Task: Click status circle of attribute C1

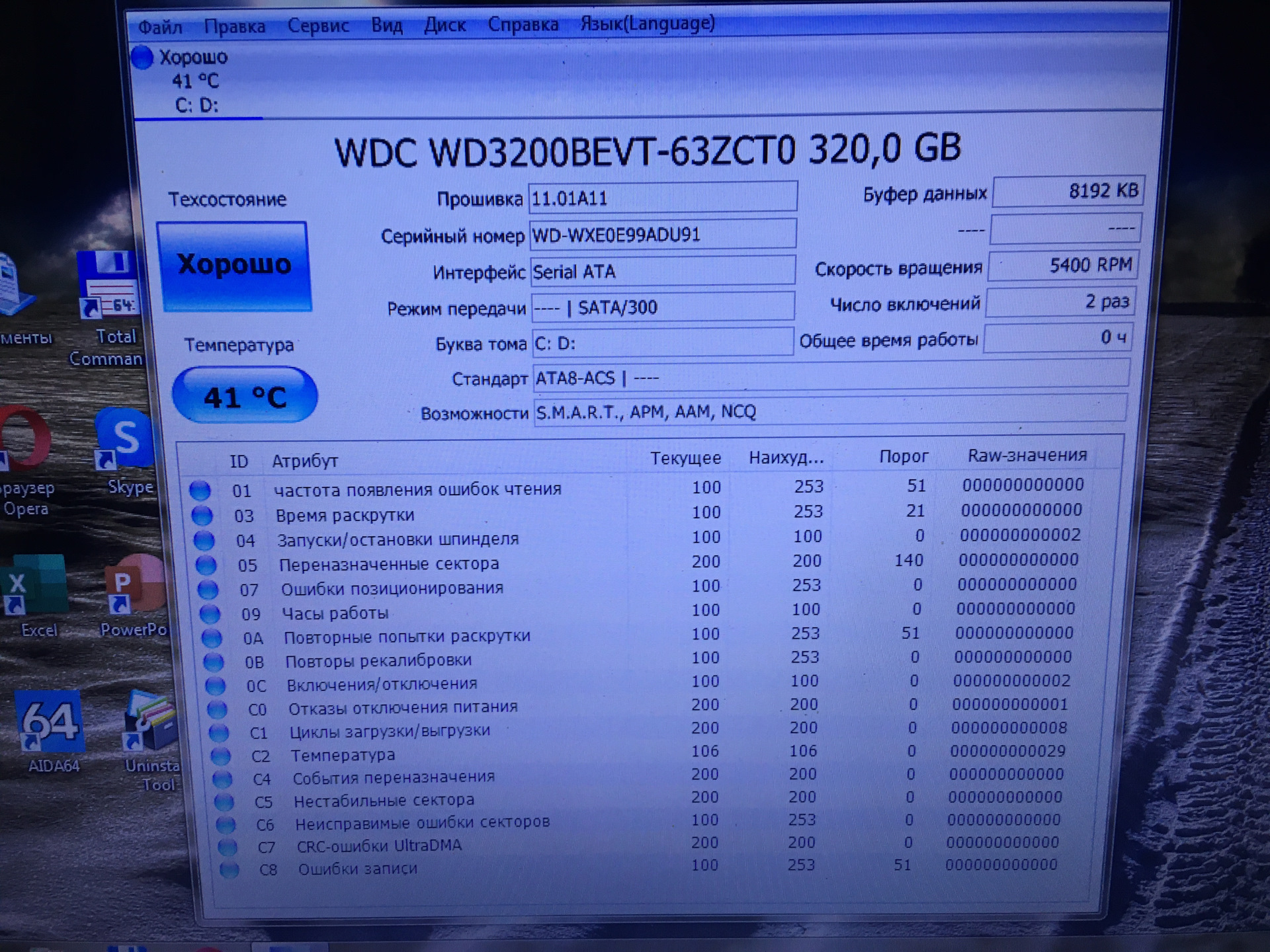Action: coord(219,733)
